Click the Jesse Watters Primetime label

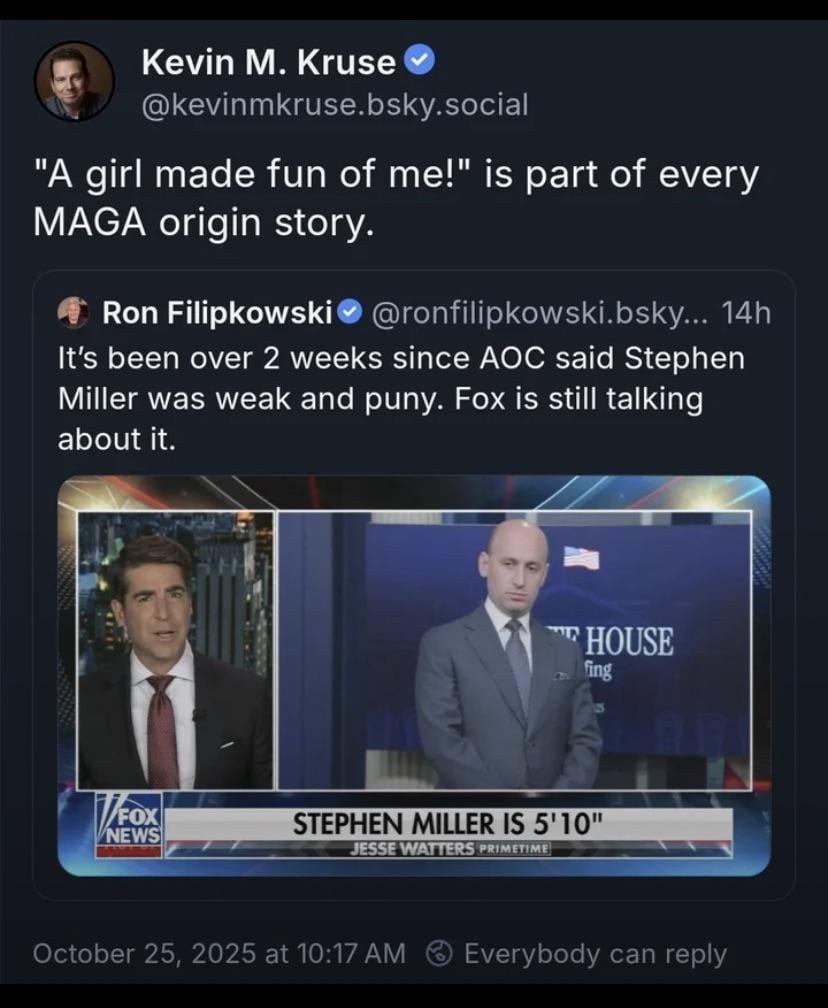(x=448, y=850)
